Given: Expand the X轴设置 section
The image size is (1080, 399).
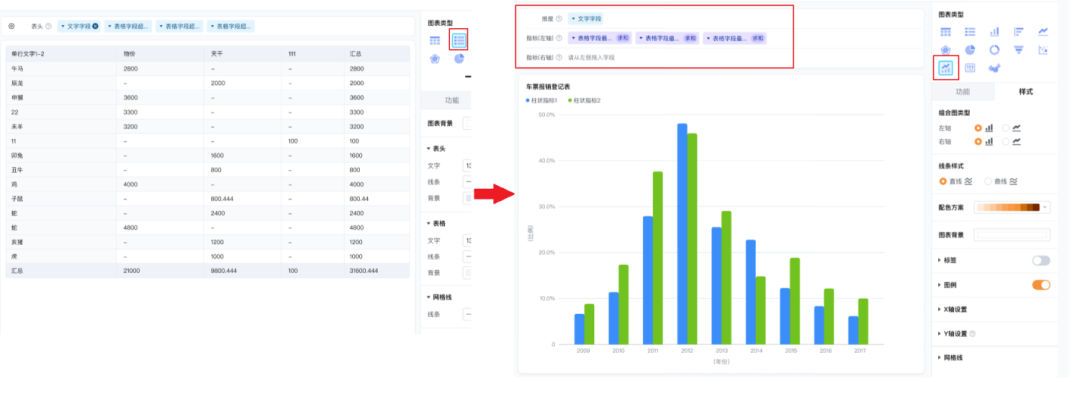Looking at the screenshot, I should pos(955,309).
